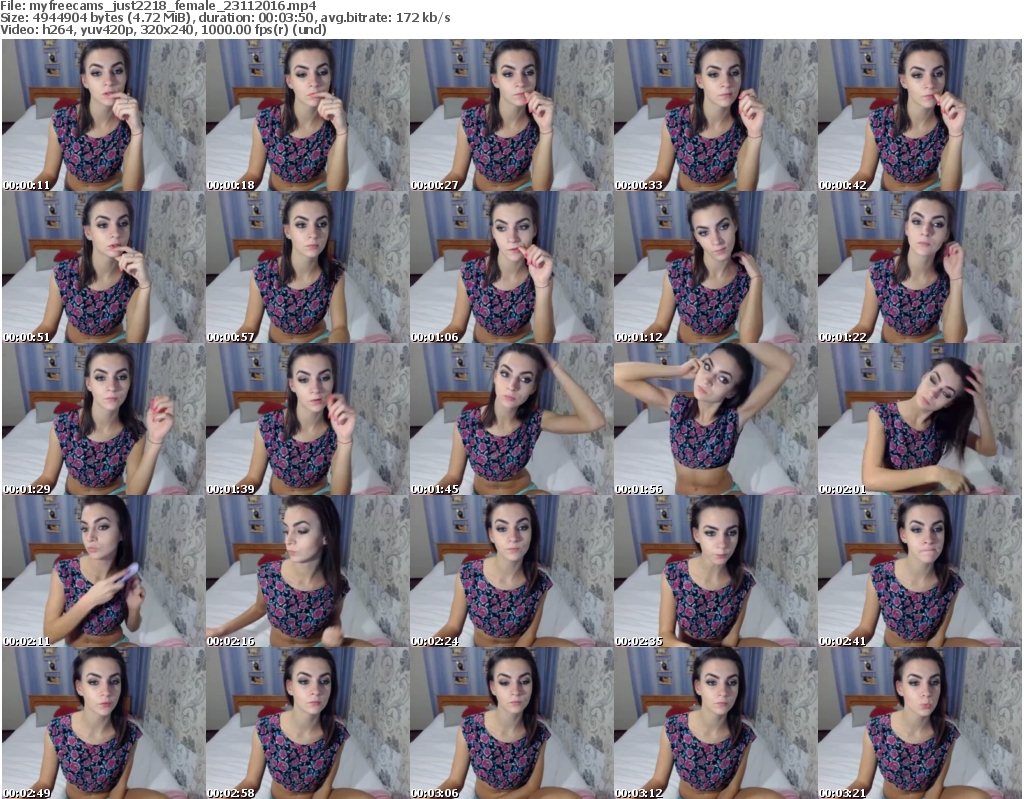This screenshot has height=799, width=1024.
Task: Pick the frame stamped 00:01:56
Action: pyautogui.click(x=715, y=419)
